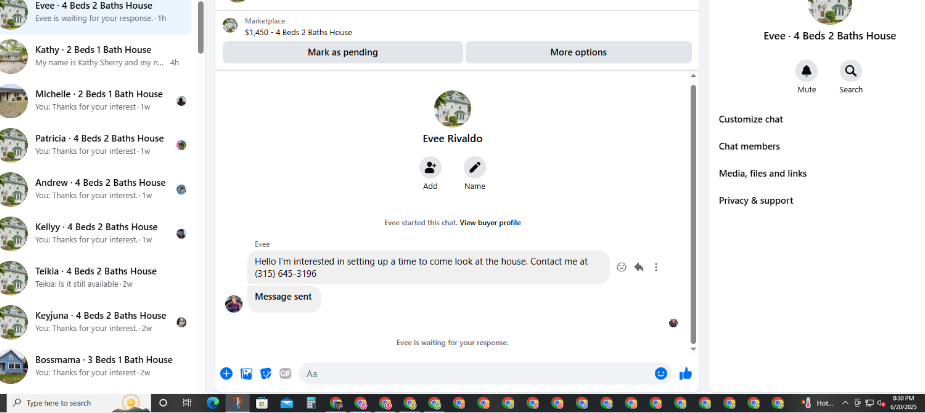
Task: Open more actions dots beside Evee's message
Action: click(656, 267)
